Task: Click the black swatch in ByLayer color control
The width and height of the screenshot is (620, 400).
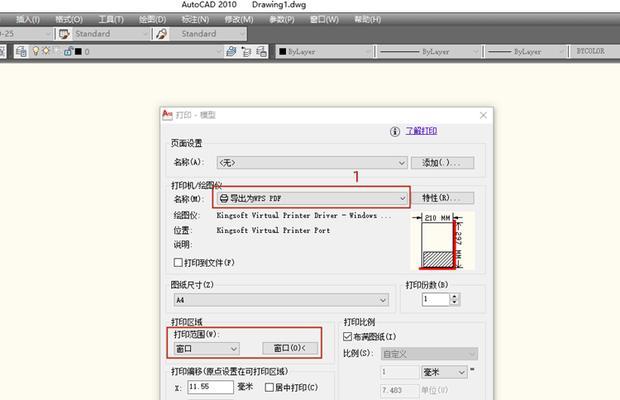Action: pyautogui.click(x=282, y=51)
